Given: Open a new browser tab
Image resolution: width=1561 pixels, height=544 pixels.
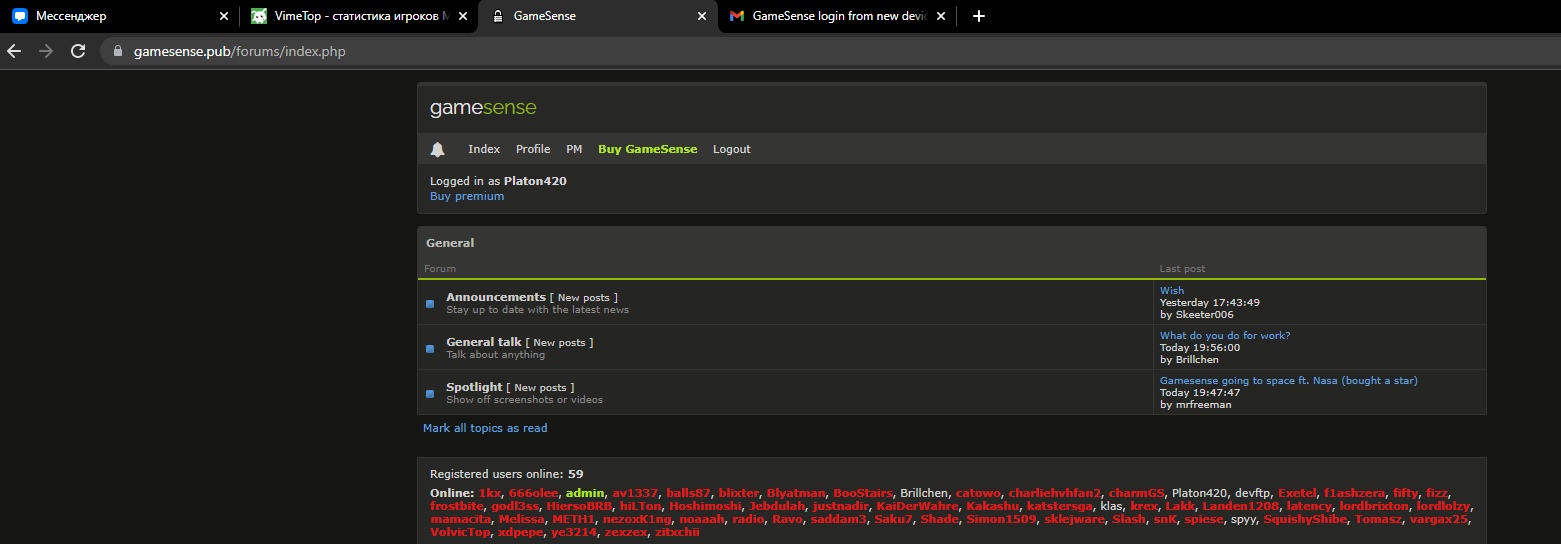Looking at the screenshot, I should (978, 16).
